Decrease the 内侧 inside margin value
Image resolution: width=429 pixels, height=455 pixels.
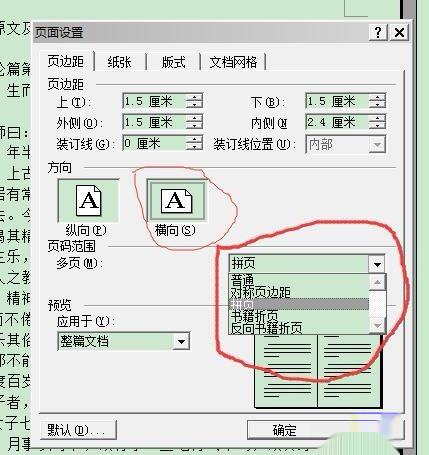377,126
